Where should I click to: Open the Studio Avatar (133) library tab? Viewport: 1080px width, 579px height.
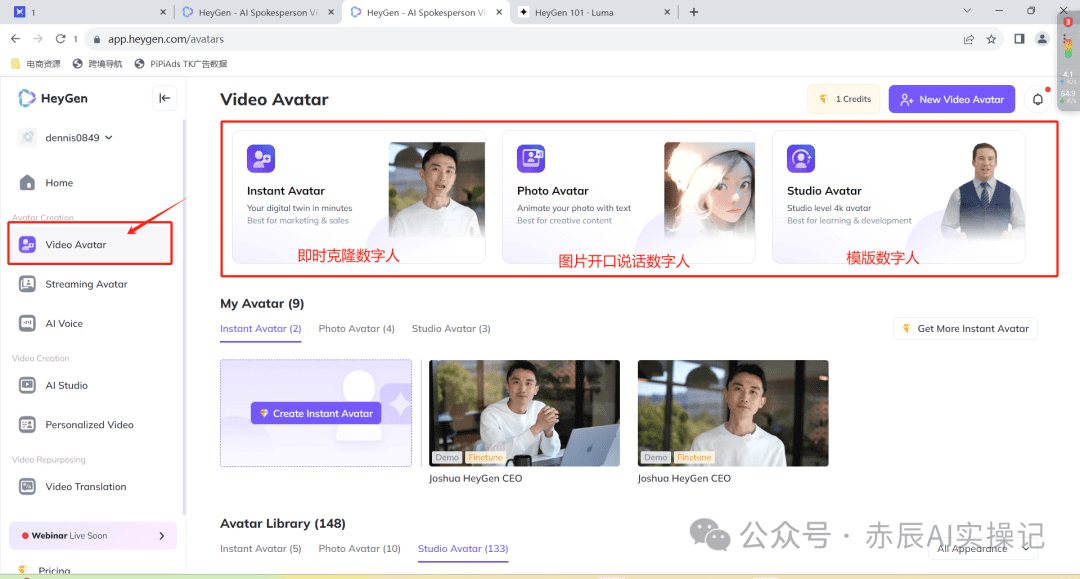pos(462,548)
